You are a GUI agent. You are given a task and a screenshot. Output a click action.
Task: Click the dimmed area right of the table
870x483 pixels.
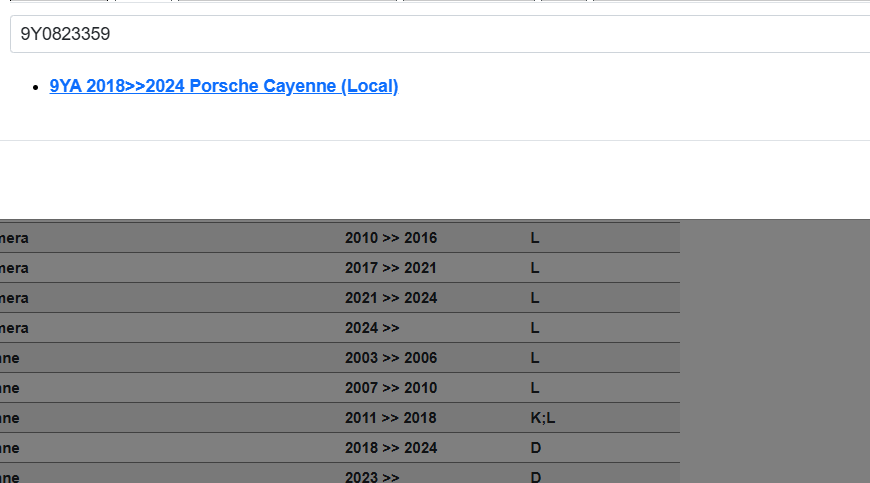coord(775,350)
